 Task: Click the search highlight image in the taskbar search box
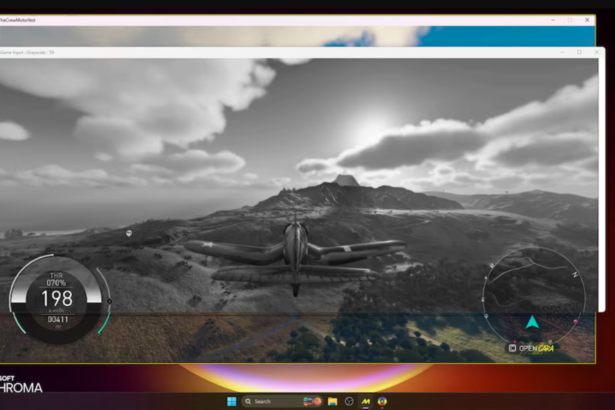(x=313, y=401)
